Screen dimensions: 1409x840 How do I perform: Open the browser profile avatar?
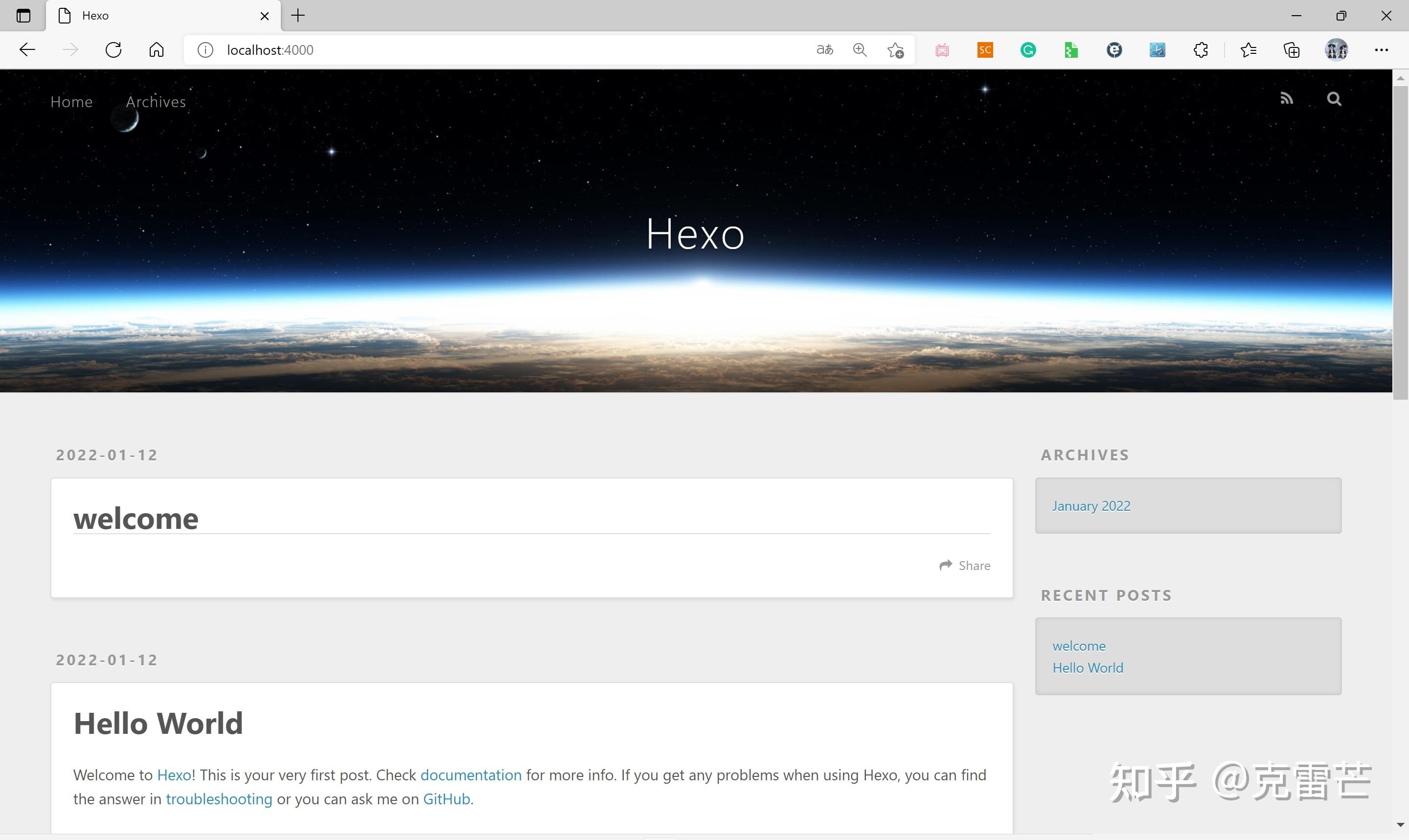click(x=1336, y=50)
